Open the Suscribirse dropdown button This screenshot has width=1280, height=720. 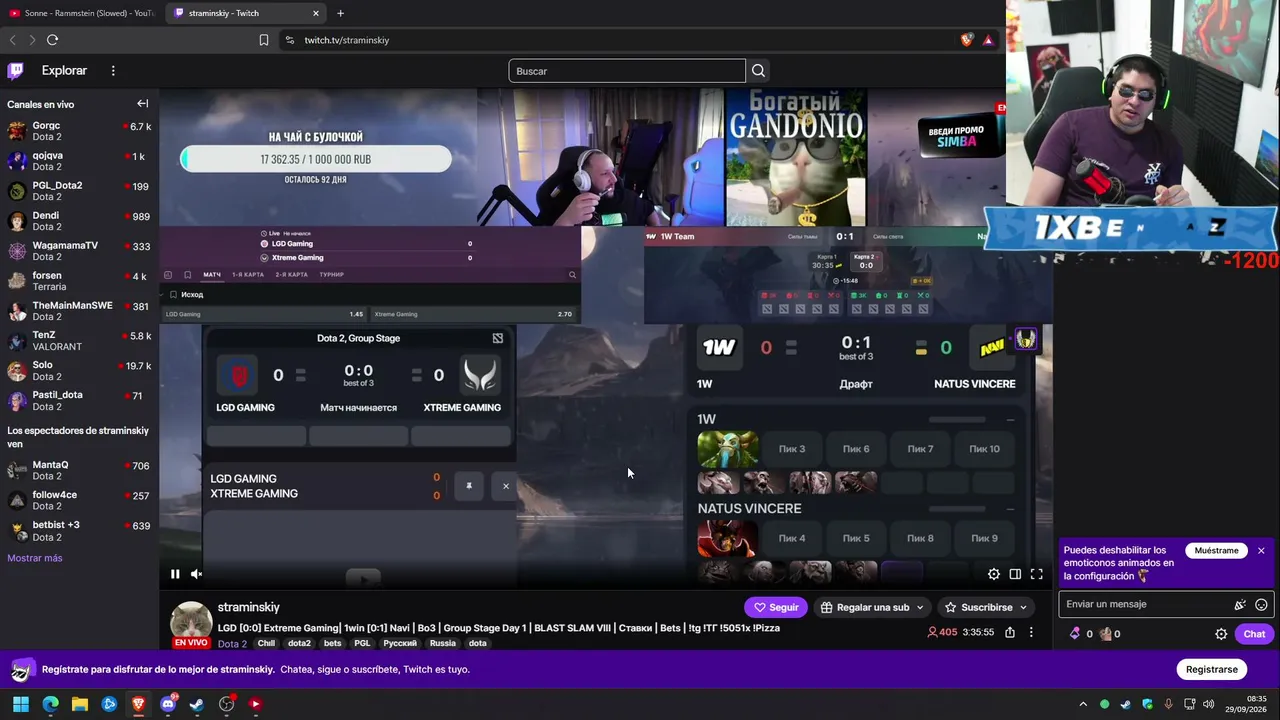[x=986, y=607]
